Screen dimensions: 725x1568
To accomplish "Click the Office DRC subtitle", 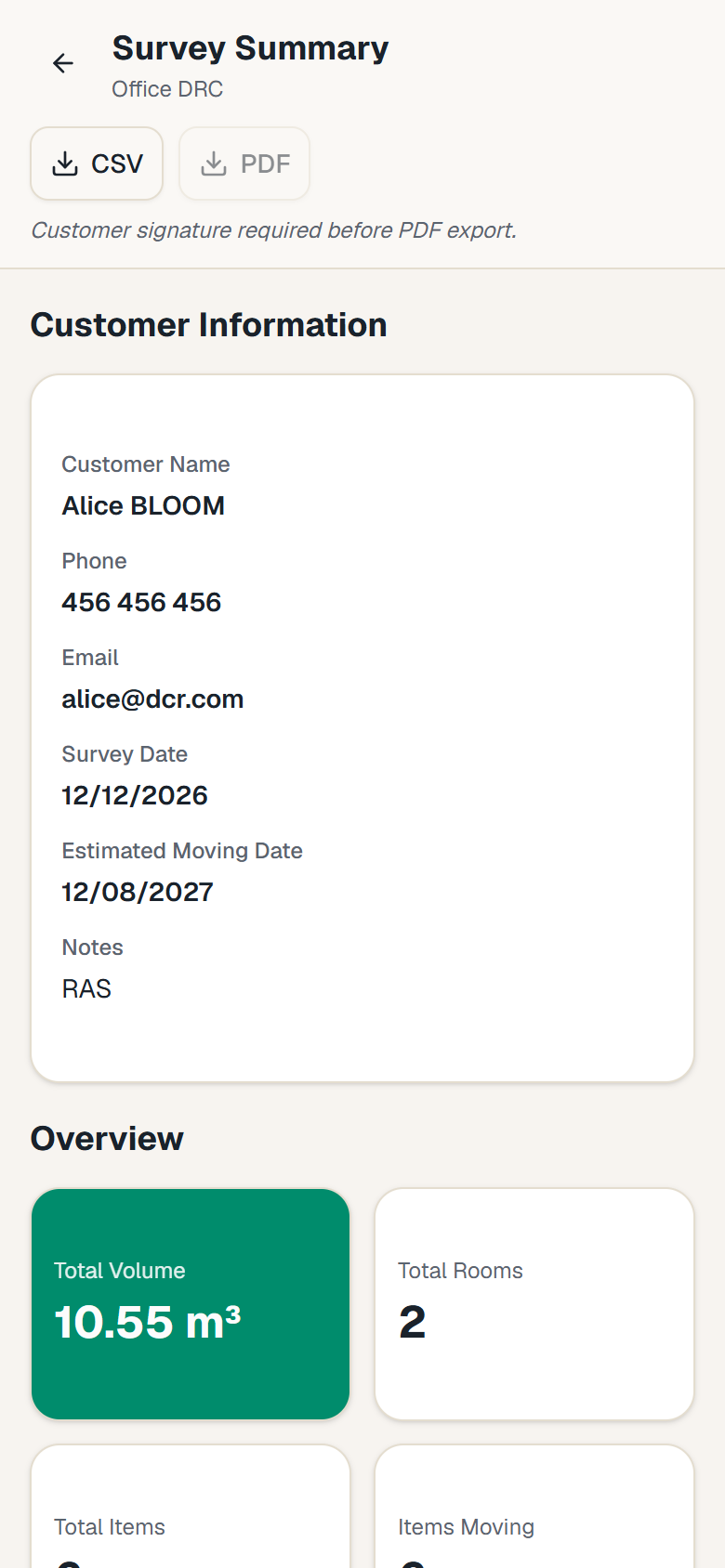I will [167, 89].
